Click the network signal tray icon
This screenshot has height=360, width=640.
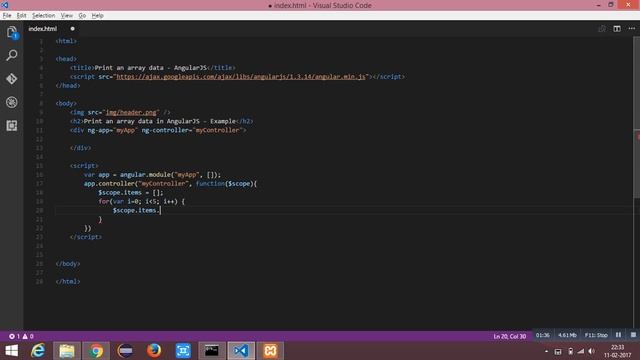coord(581,351)
